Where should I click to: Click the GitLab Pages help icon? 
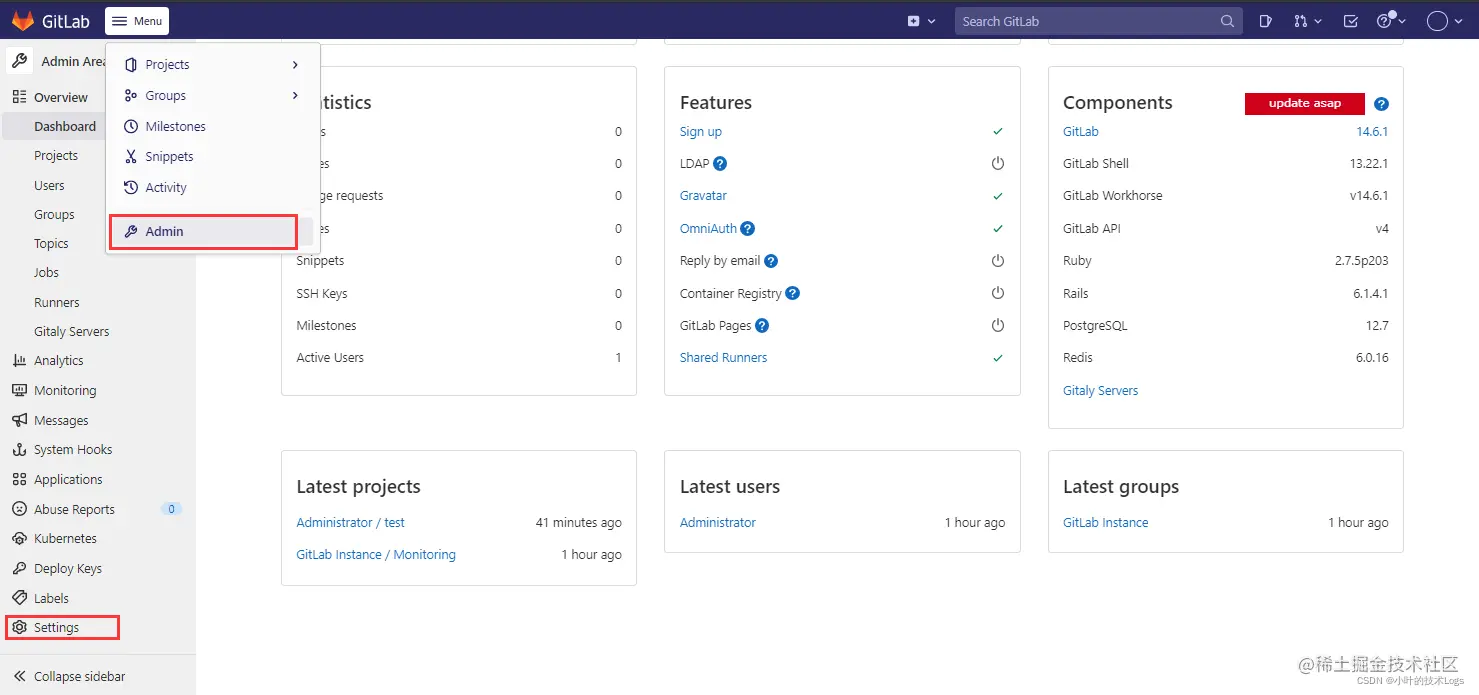click(762, 325)
